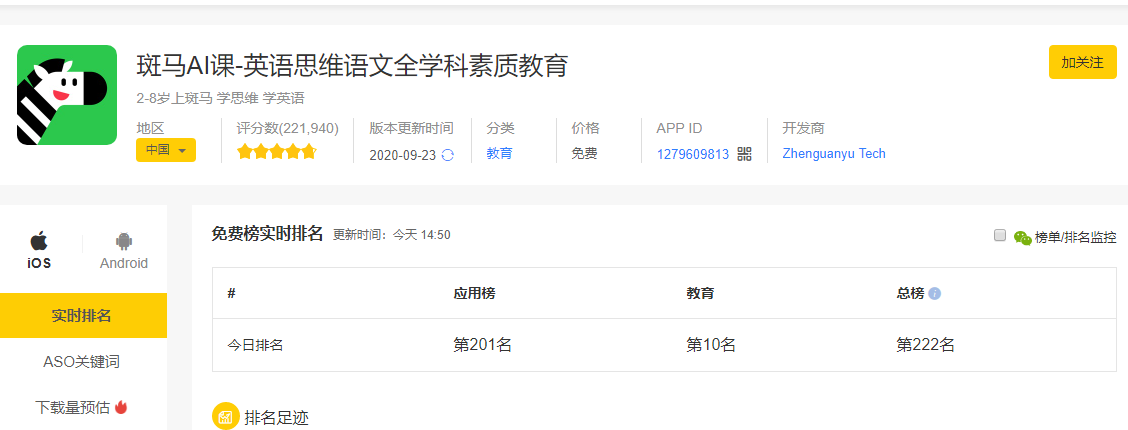Open the QR code icon next to APP ID
This screenshot has height=430, width=1128.
click(x=745, y=154)
